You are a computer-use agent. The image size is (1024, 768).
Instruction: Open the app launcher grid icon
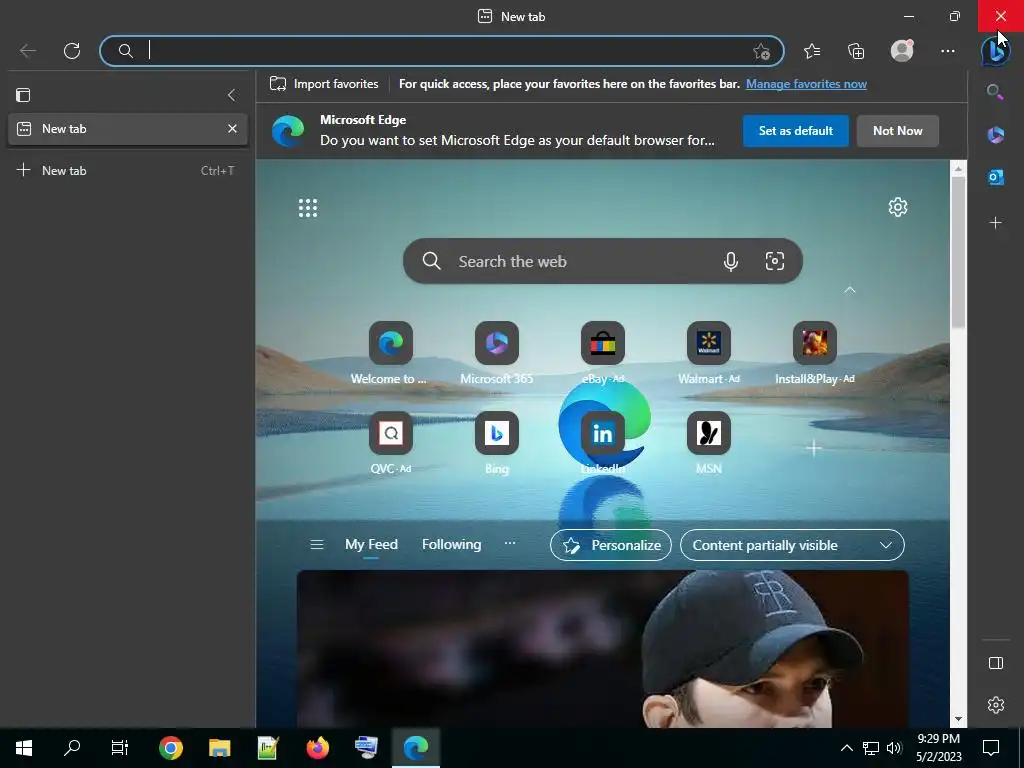coord(308,208)
